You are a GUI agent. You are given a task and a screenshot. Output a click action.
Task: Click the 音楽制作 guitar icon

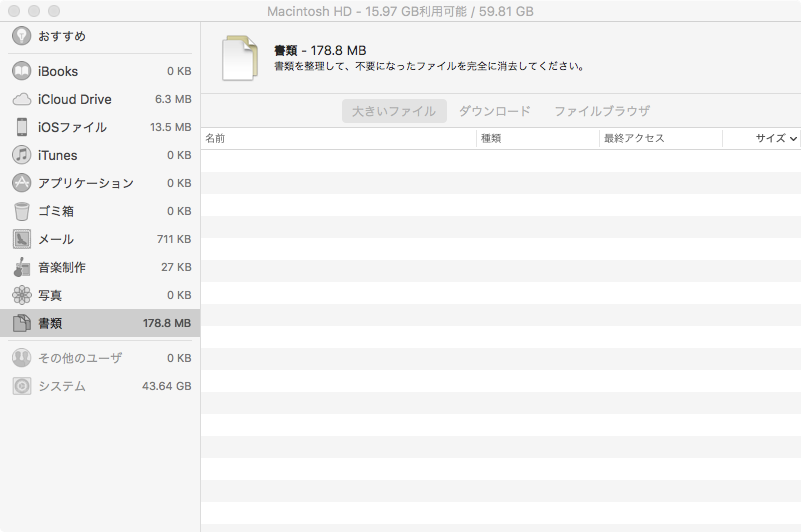[x=21, y=267]
